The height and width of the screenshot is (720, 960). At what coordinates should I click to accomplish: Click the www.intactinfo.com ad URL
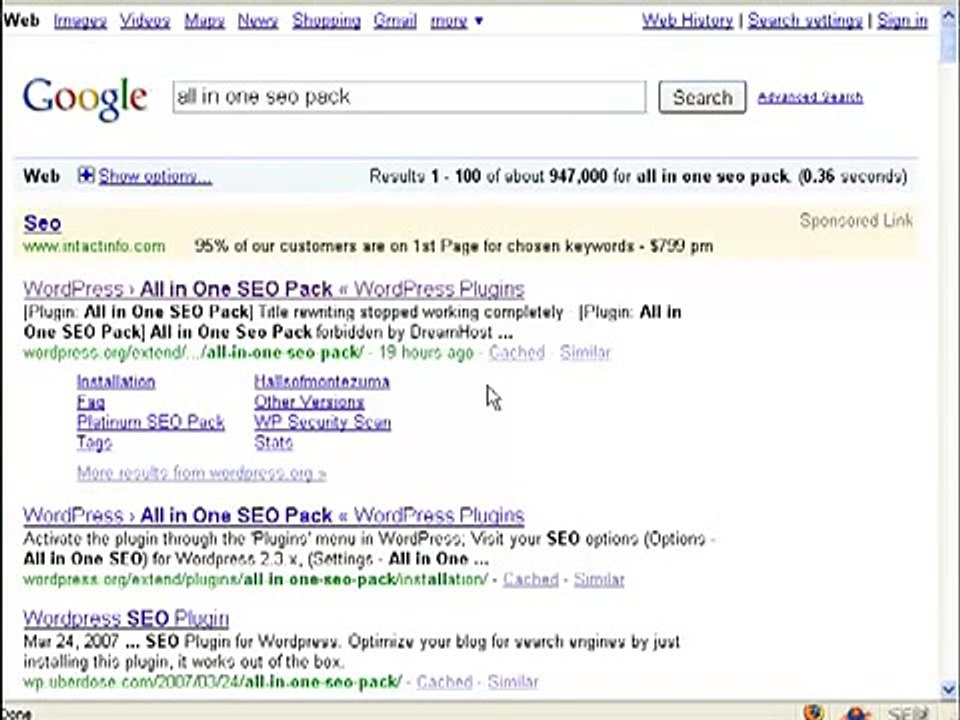click(94, 247)
